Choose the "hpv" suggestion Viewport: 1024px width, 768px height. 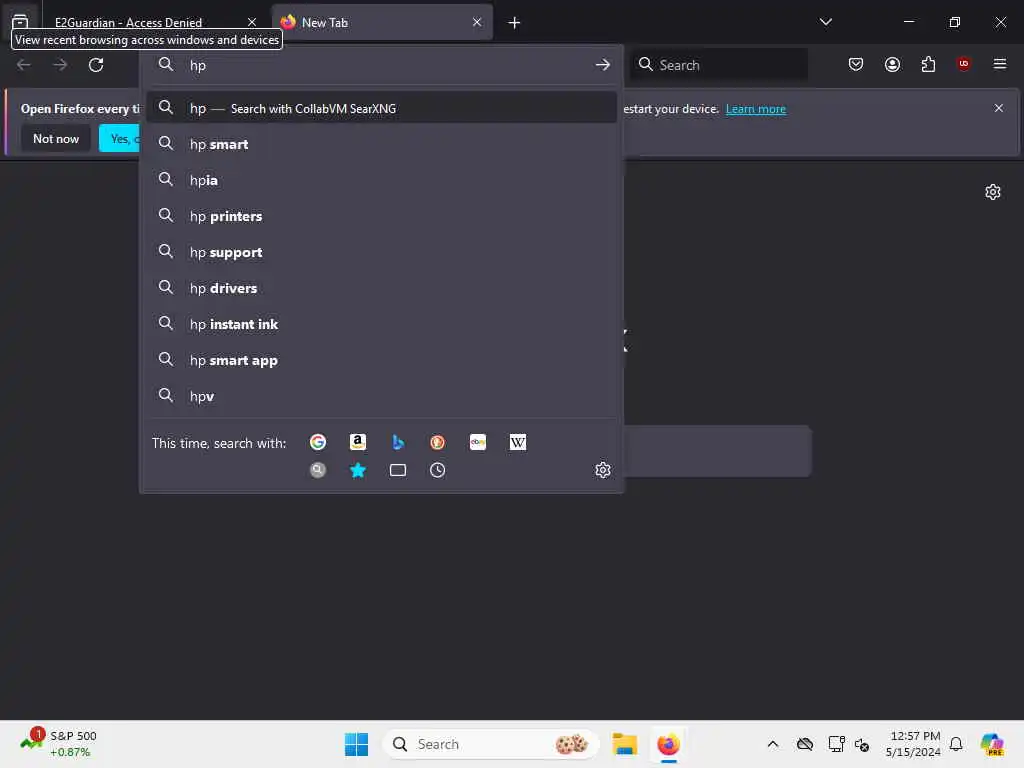click(381, 396)
